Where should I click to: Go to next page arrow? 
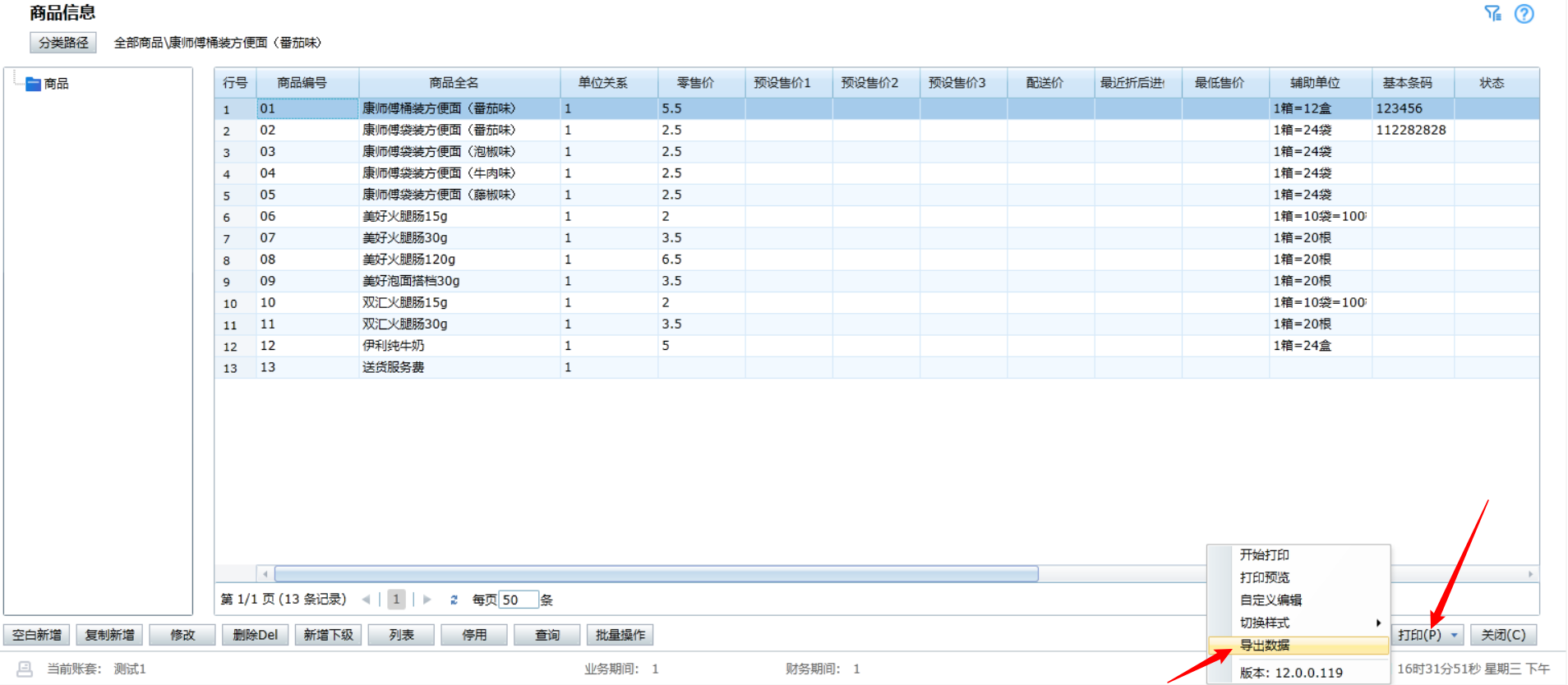click(x=427, y=600)
